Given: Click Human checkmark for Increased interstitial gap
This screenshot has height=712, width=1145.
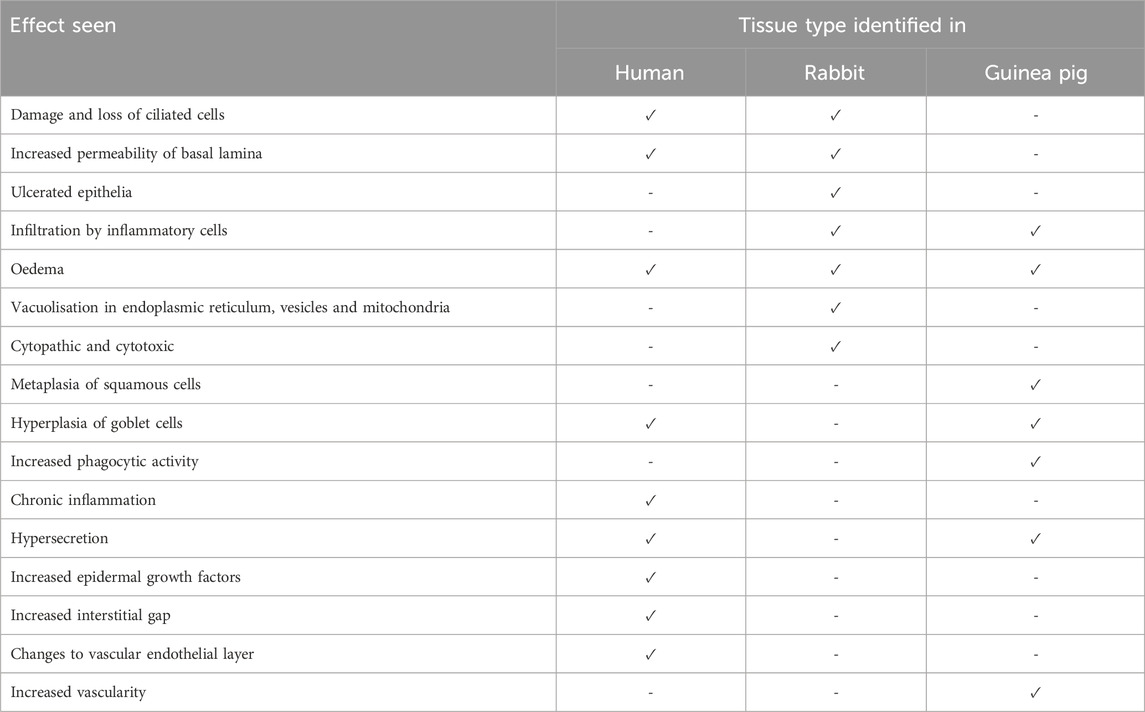Looking at the screenshot, I should click(x=650, y=615).
